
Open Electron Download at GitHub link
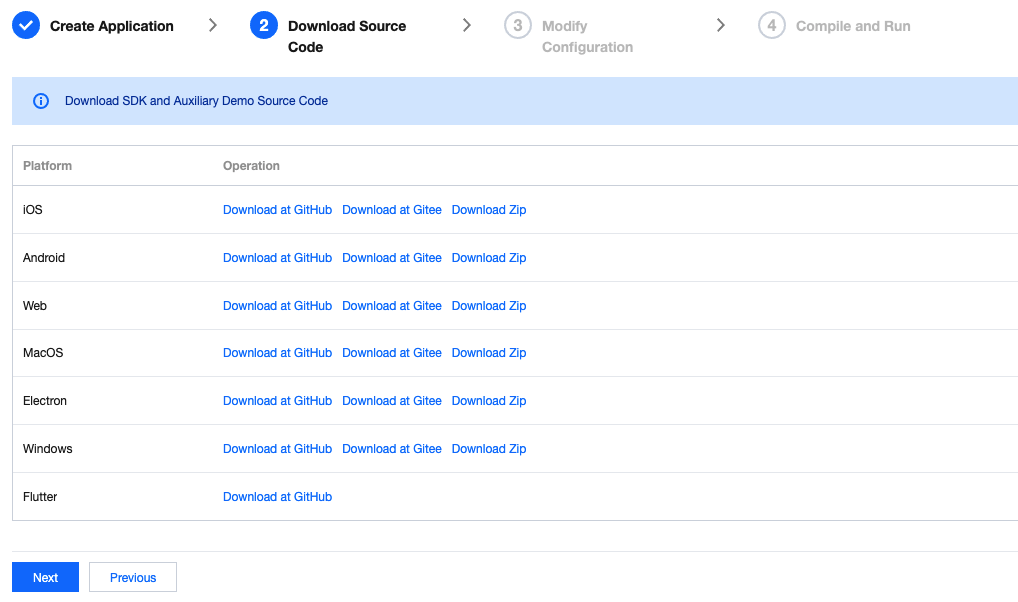pyautogui.click(x=277, y=401)
